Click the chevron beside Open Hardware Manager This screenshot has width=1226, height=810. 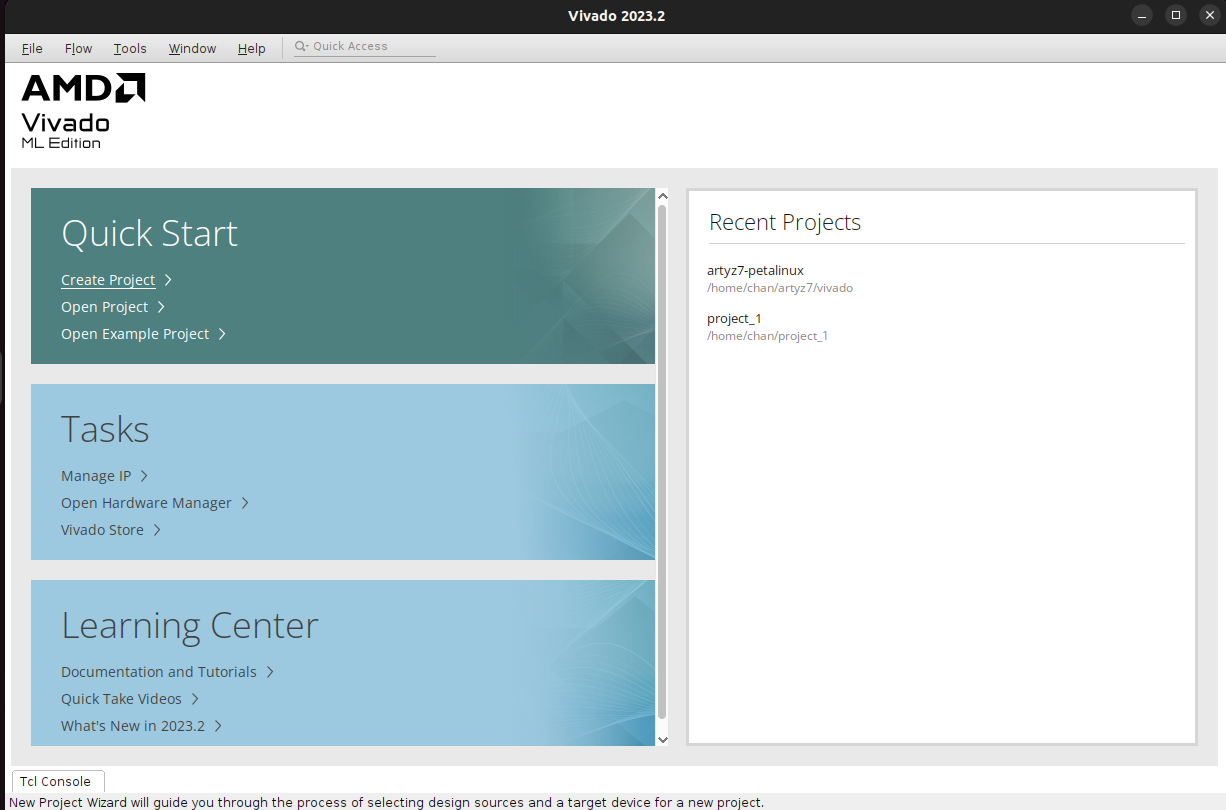point(245,503)
